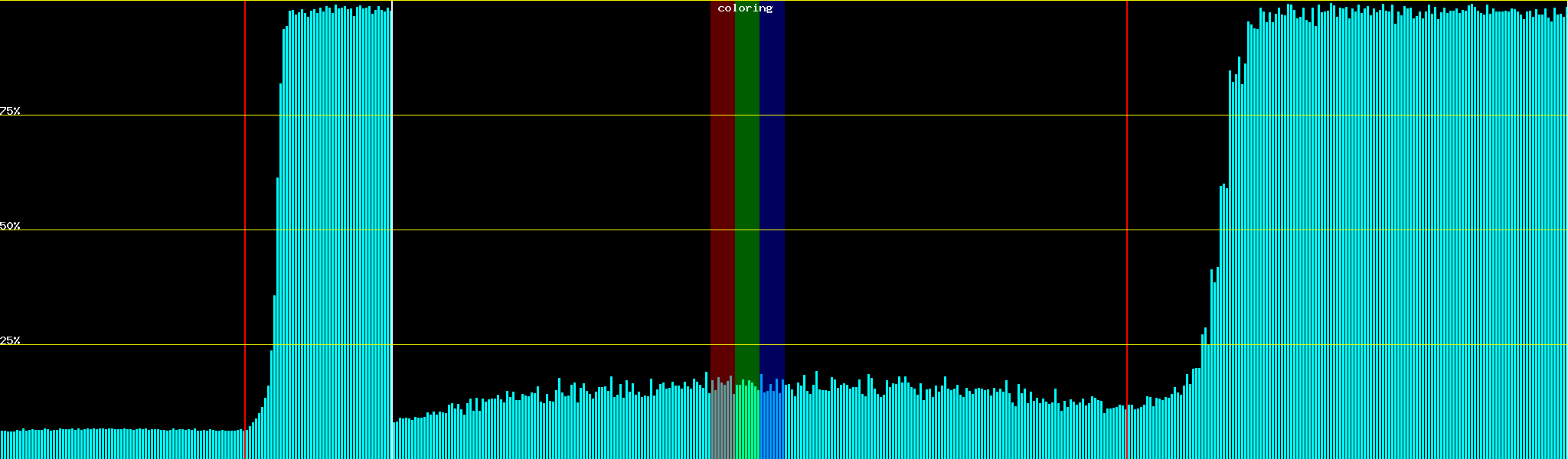
Task: Click the 25% axis label
Action: click(x=10, y=340)
